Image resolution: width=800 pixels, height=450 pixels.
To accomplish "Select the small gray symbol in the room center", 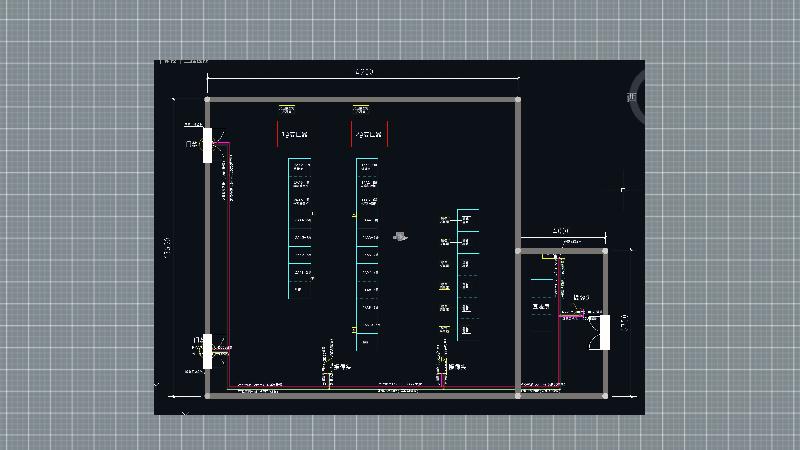I will [400, 237].
